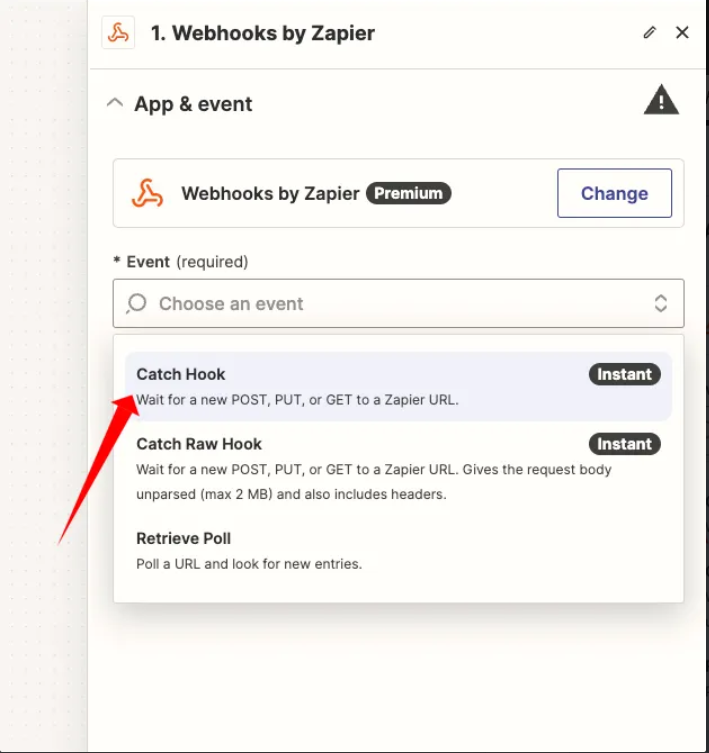
Task: Click the Instant badge beside Catch Hook
Action: pos(624,374)
